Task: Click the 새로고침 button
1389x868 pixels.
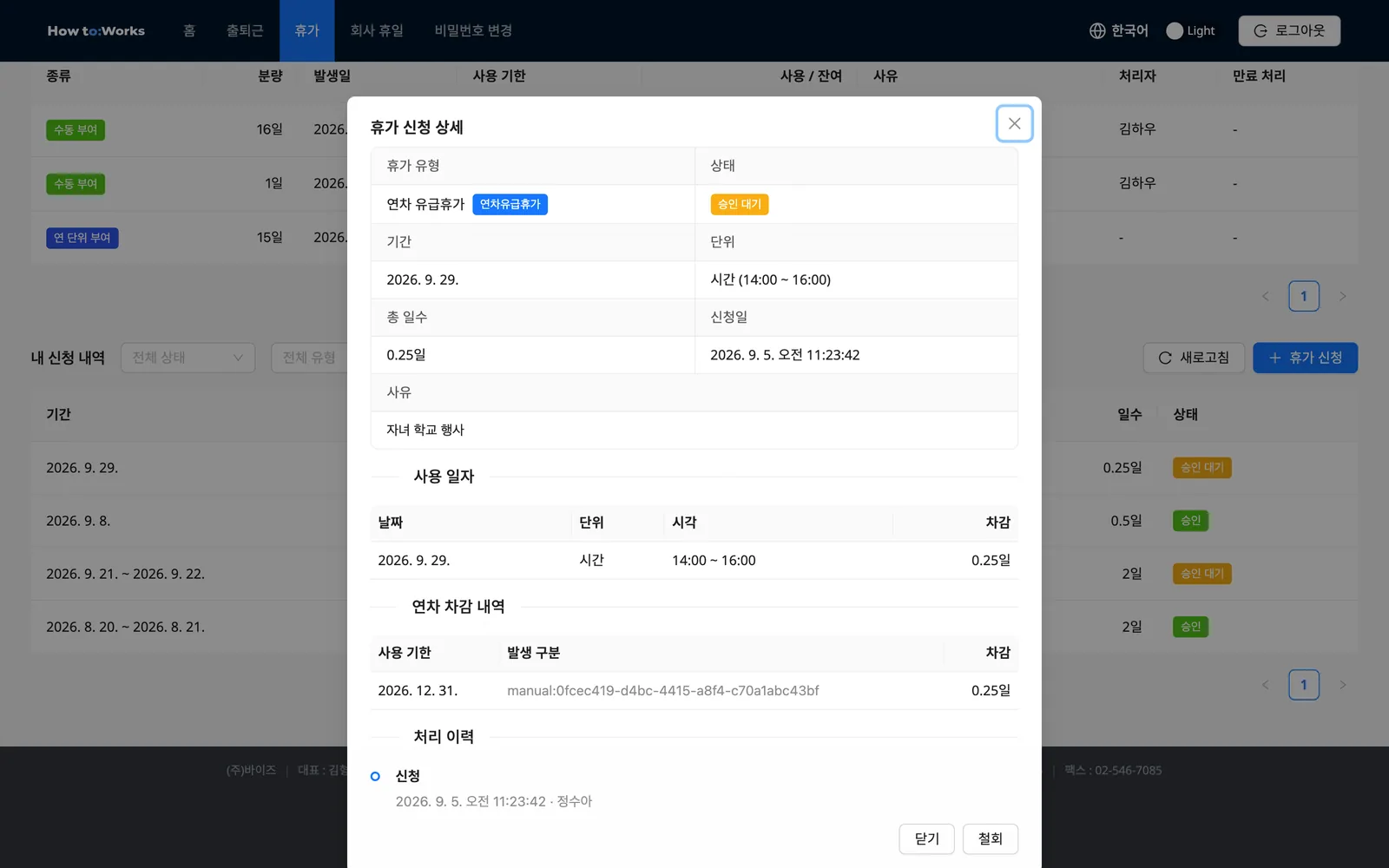Action: (1194, 358)
